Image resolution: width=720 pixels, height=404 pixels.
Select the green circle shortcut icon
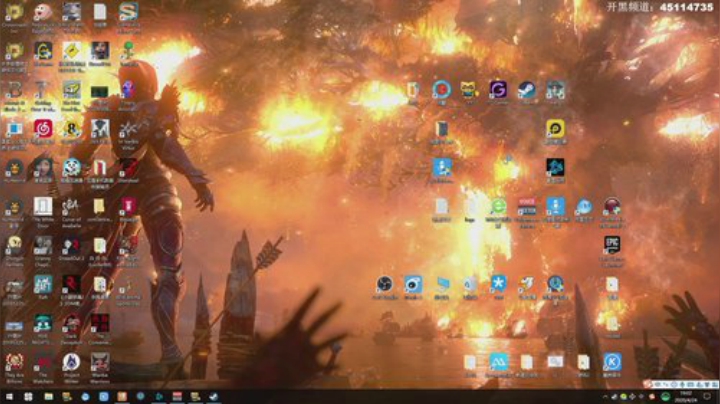point(498,207)
